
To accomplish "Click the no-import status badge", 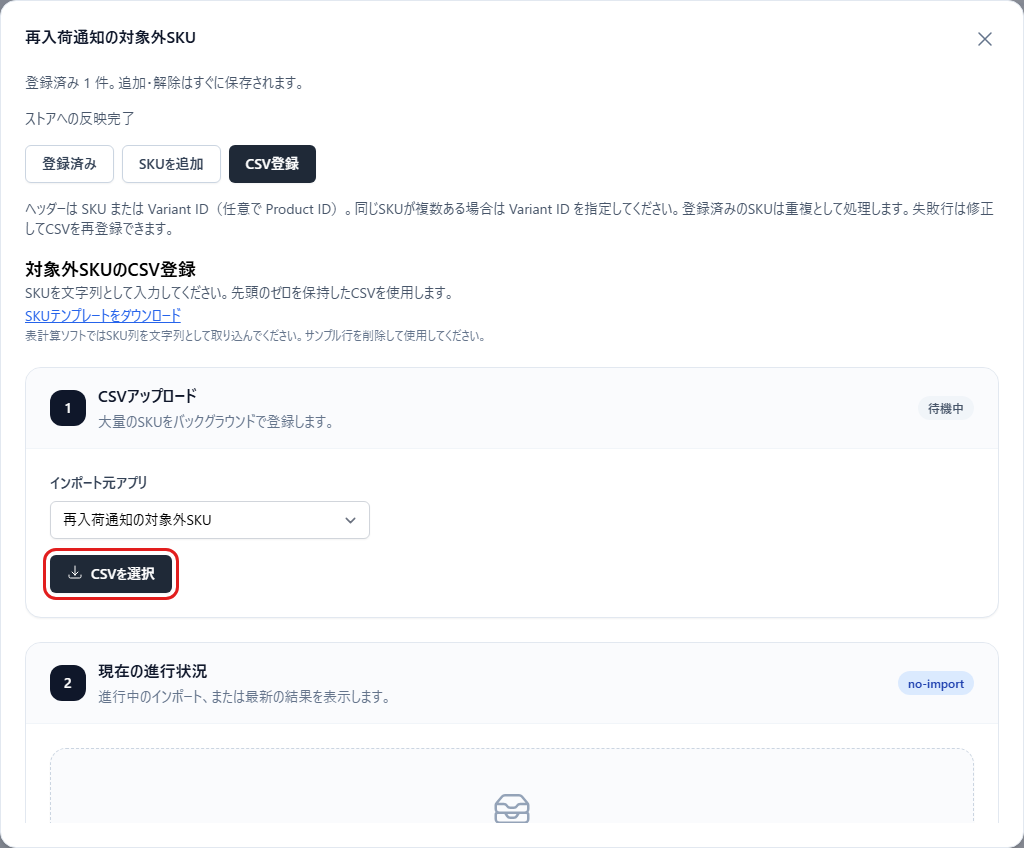I will 935,684.
